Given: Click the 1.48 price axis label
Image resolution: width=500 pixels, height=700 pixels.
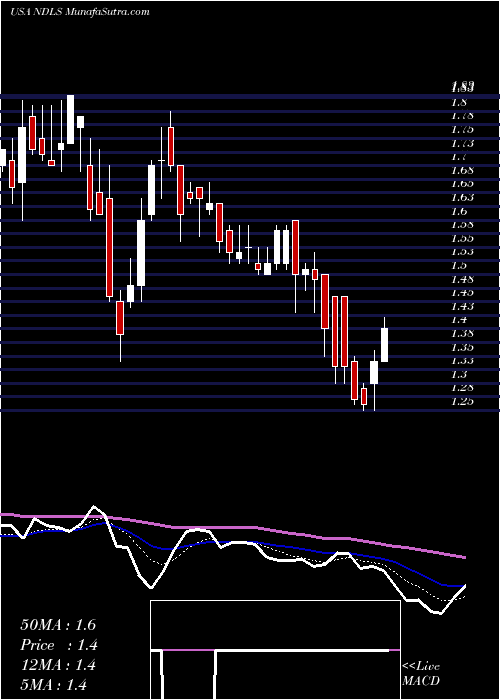Looking at the screenshot, I should (x=463, y=280).
